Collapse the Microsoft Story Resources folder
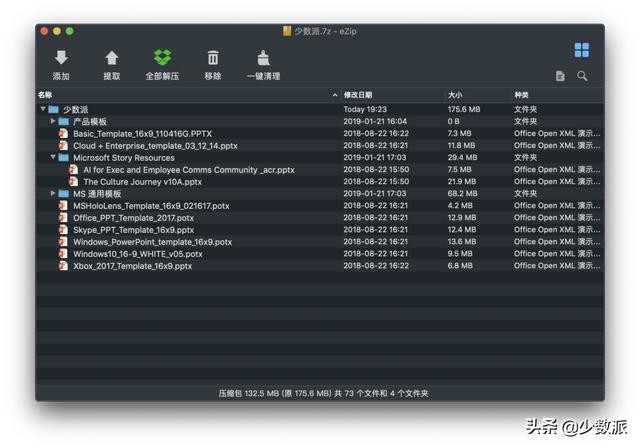This screenshot has height=448, width=640. tap(53, 157)
